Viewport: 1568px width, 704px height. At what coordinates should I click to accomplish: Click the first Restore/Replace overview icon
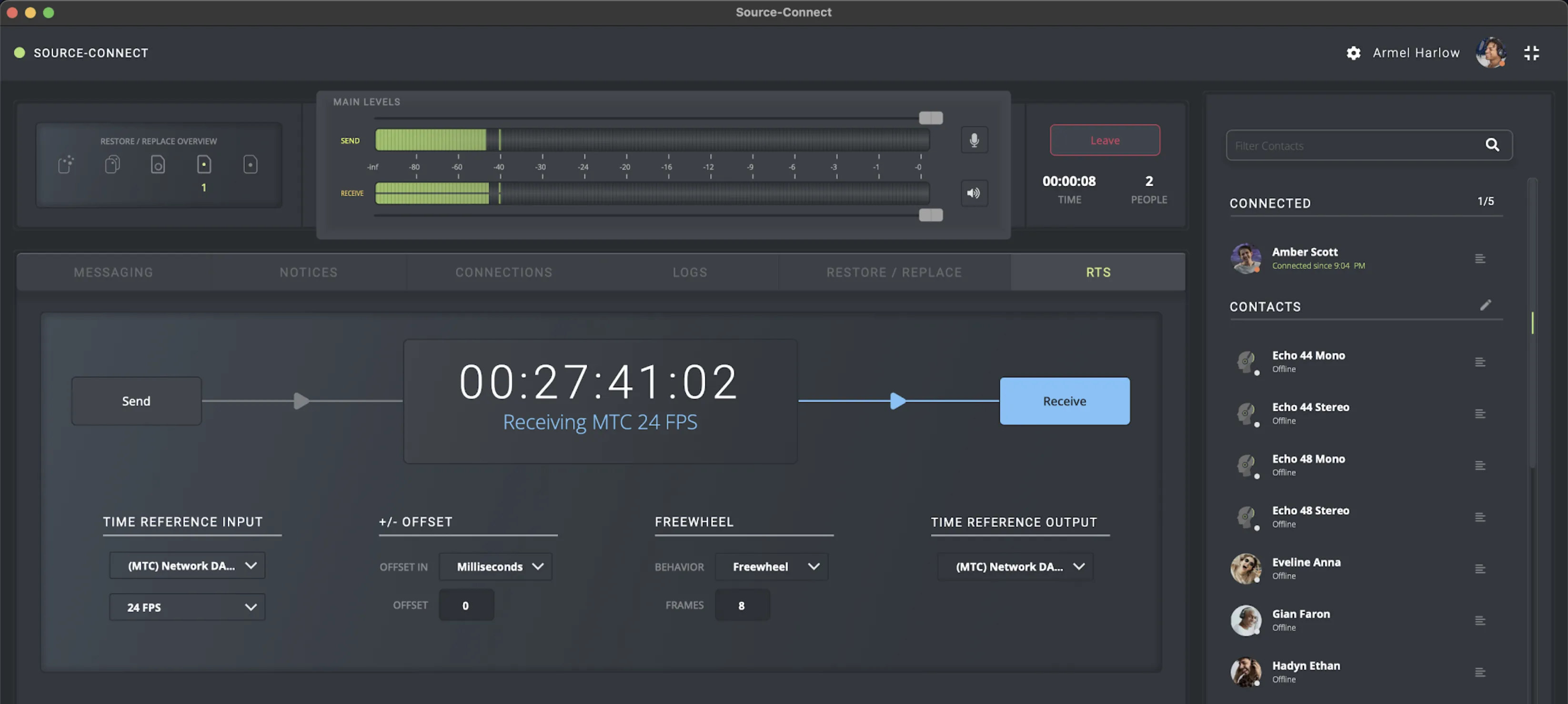click(x=66, y=164)
